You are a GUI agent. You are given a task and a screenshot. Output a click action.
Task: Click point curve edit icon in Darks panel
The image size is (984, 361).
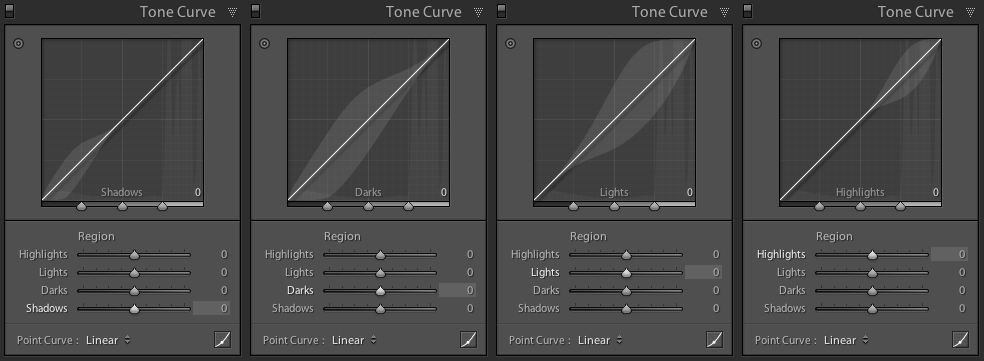(x=468, y=340)
